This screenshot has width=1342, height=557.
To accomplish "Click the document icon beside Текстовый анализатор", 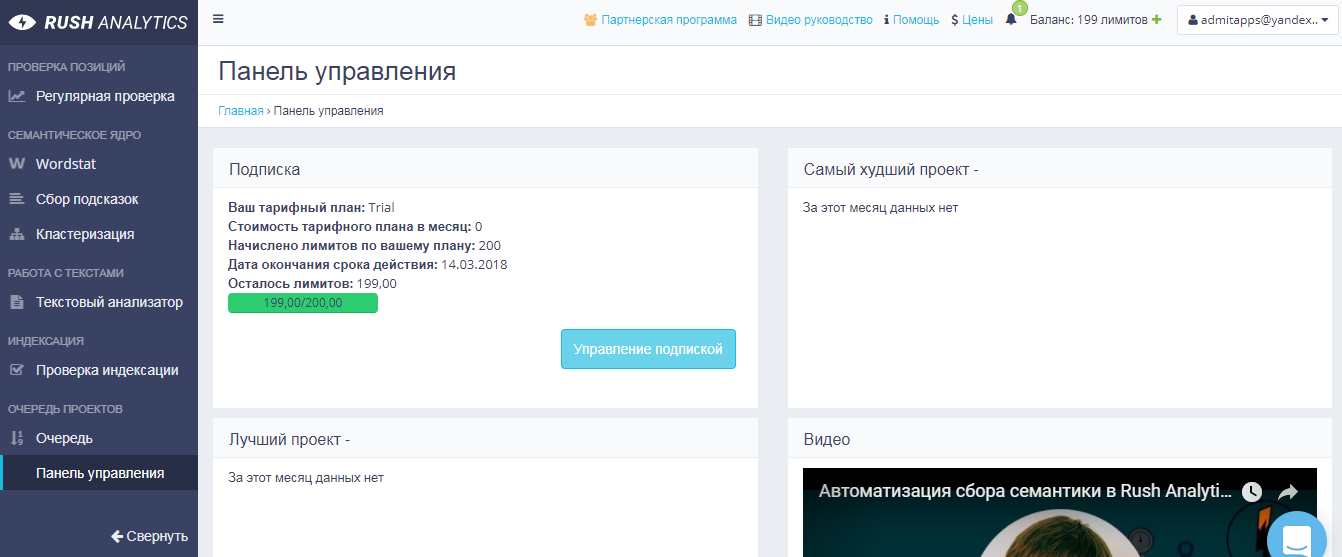I will click(17, 302).
